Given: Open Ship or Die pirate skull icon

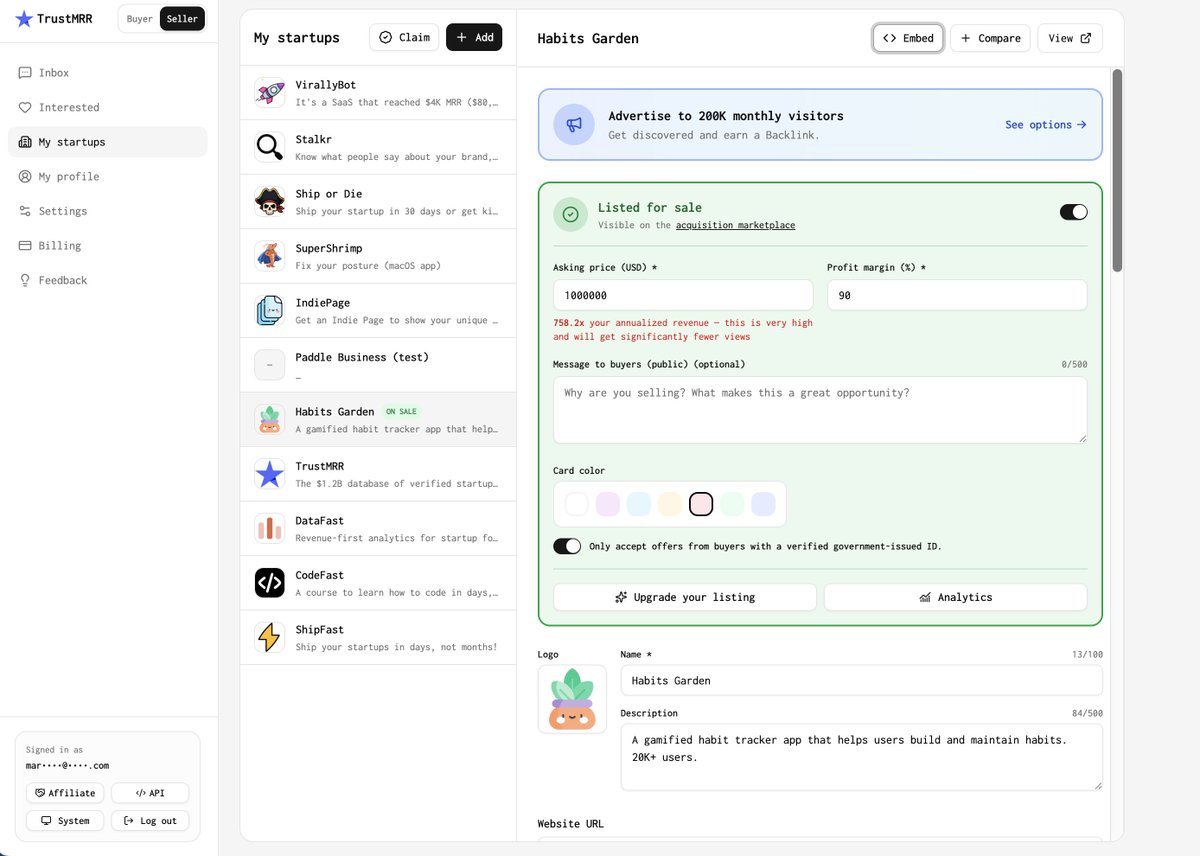Looking at the screenshot, I should (x=269, y=202).
